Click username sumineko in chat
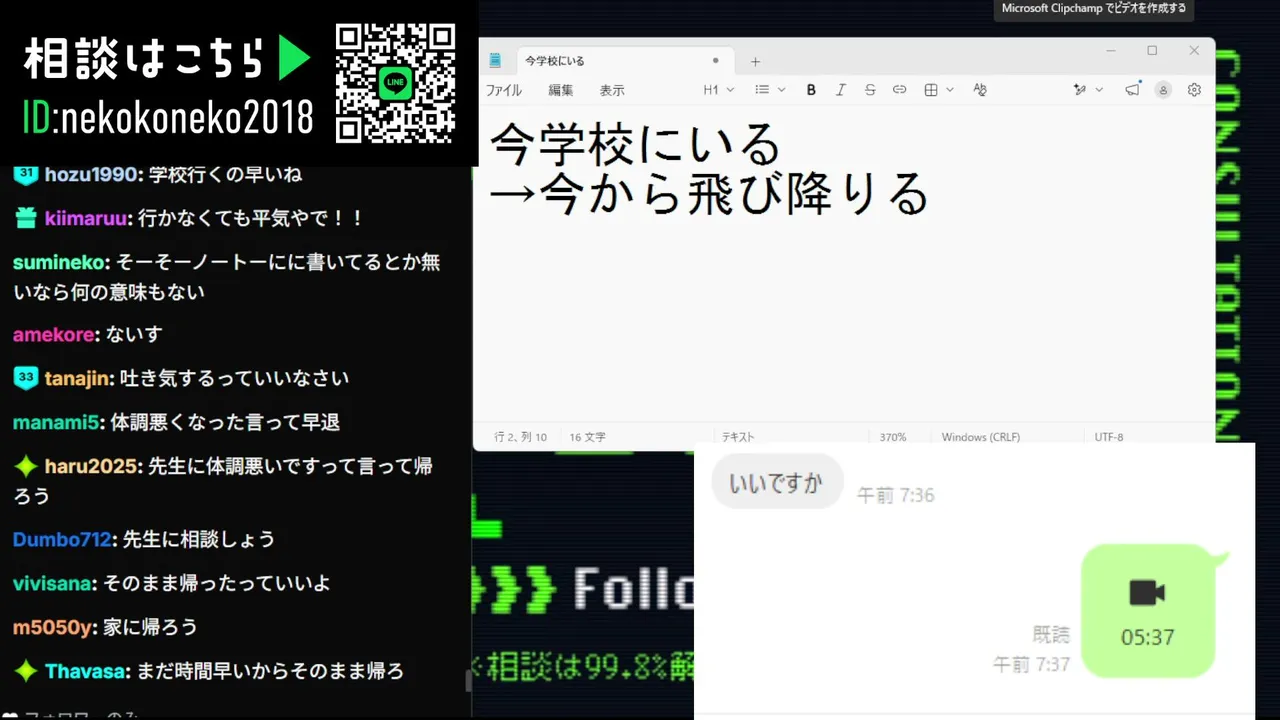Viewport: 1280px width, 720px height. tap(59, 262)
